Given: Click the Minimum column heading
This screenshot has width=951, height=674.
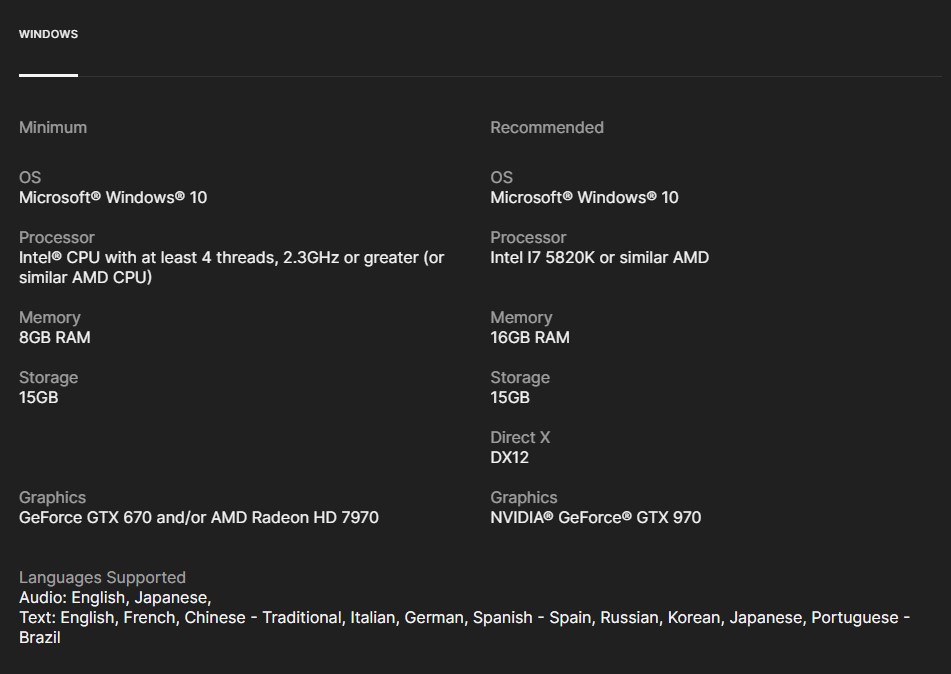Looking at the screenshot, I should [x=53, y=127].
